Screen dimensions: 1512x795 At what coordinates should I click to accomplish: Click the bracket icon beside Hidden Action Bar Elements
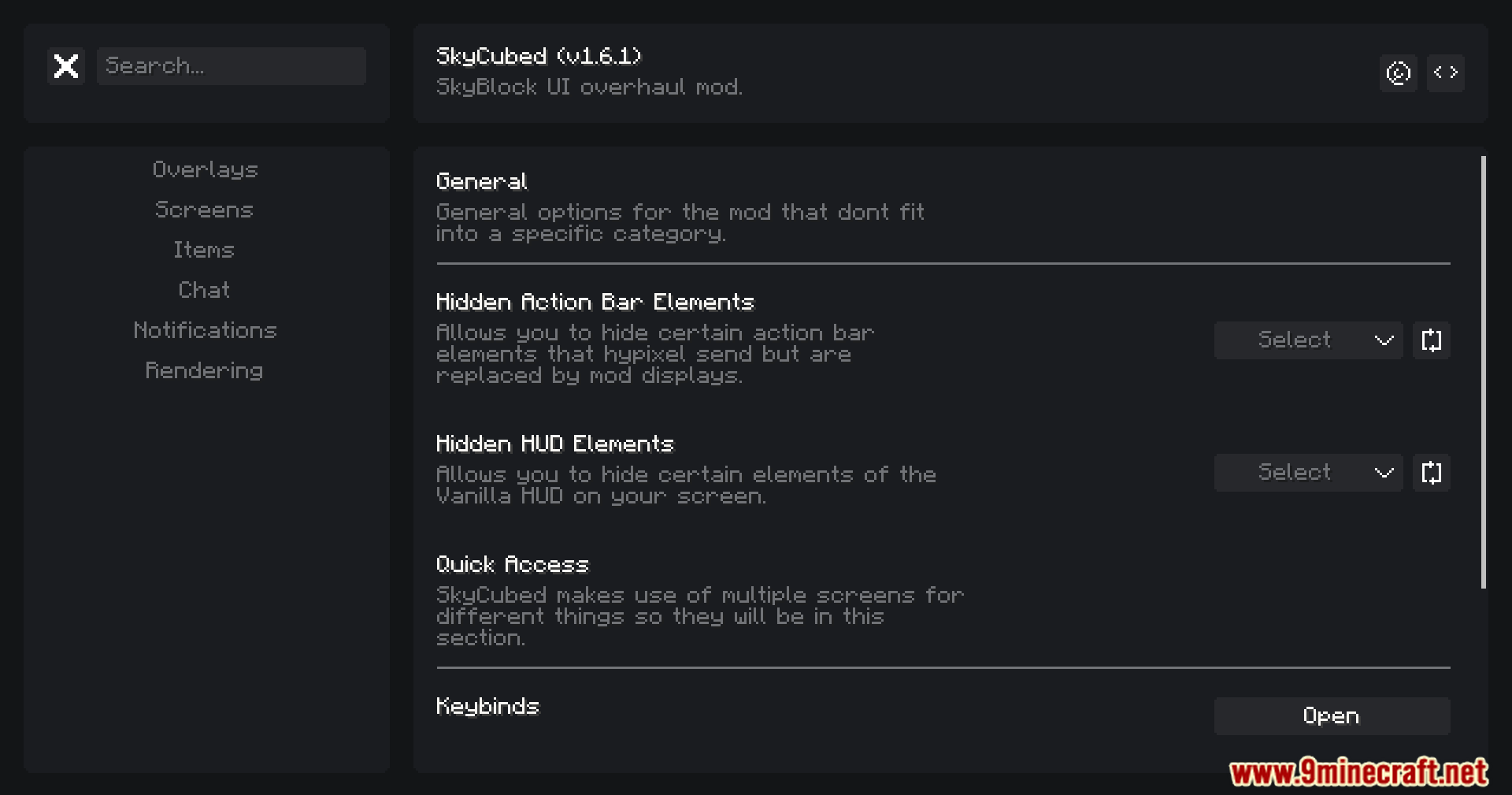[1432, 340]
